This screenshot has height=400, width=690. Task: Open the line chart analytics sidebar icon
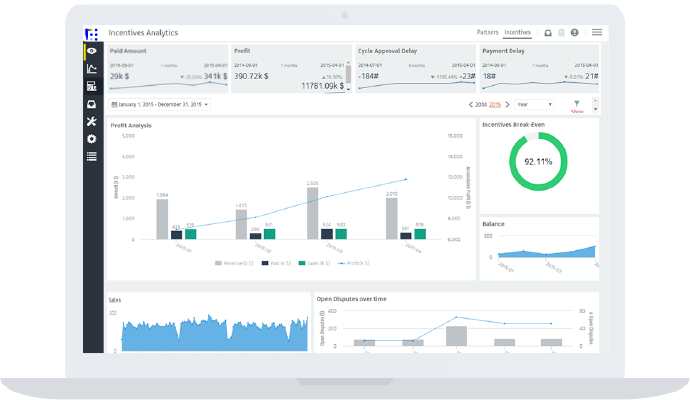tap(92, 69)
